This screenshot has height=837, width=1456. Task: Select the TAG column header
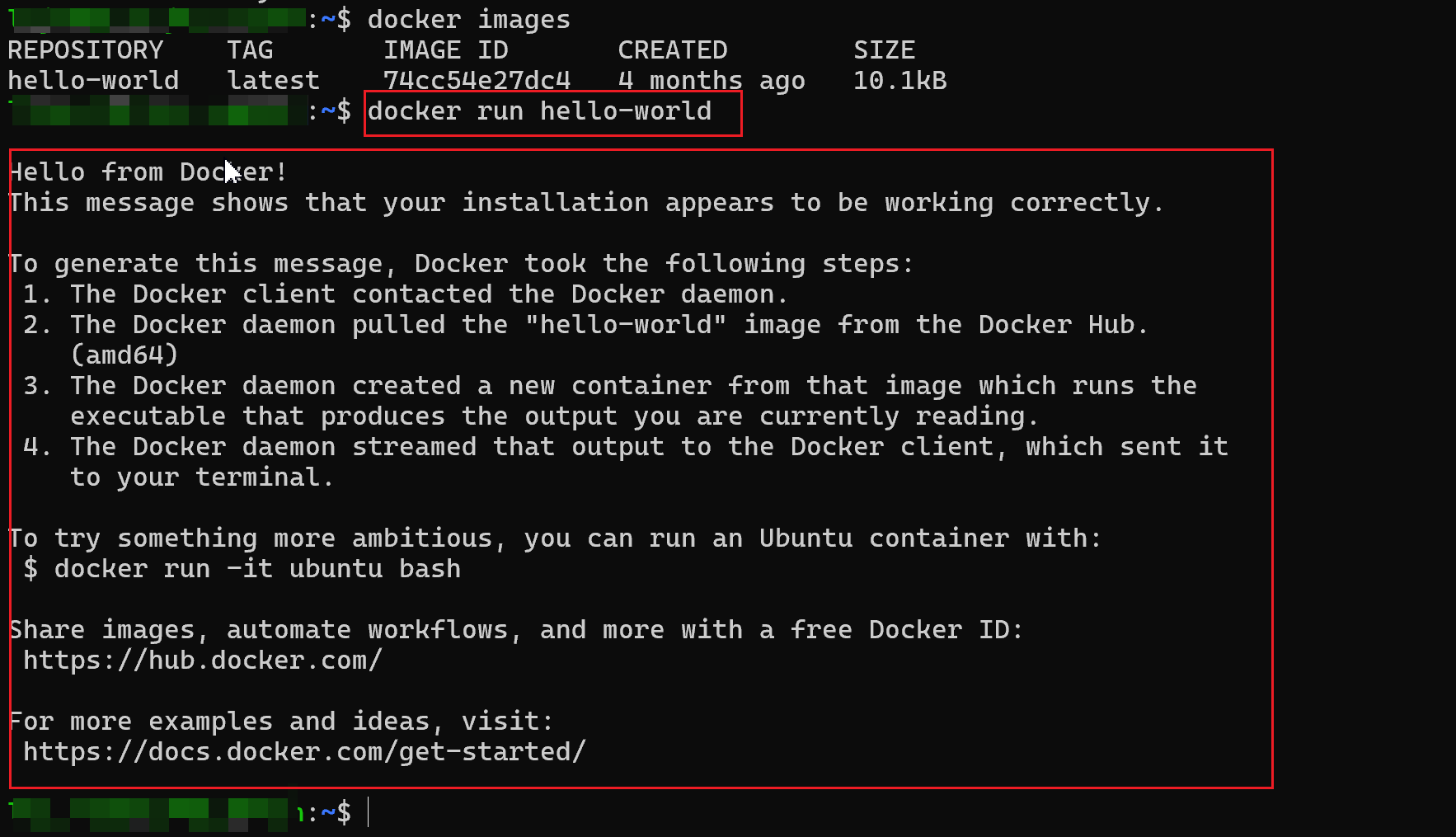point(250,50)
